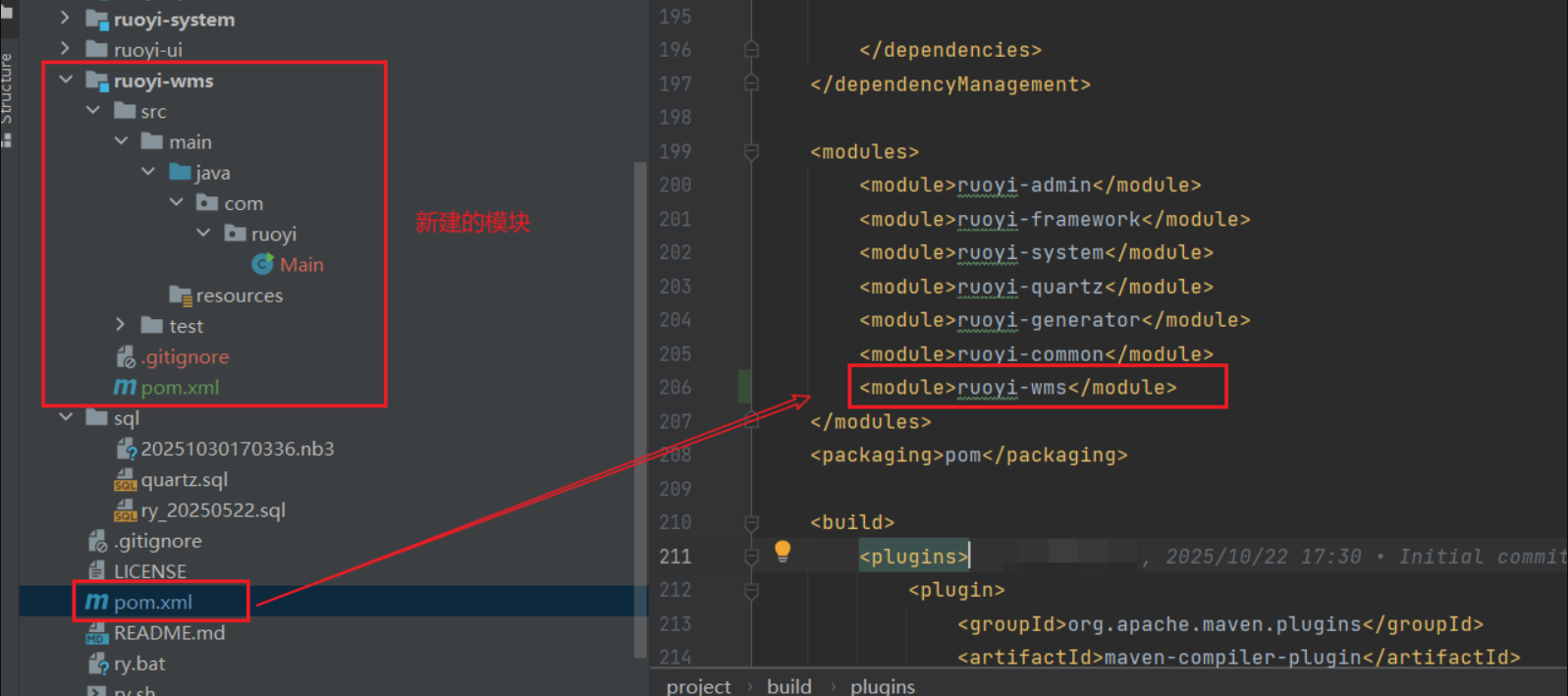Fold the modules block at line 199
1568x696 pixels.
[751, 151]
